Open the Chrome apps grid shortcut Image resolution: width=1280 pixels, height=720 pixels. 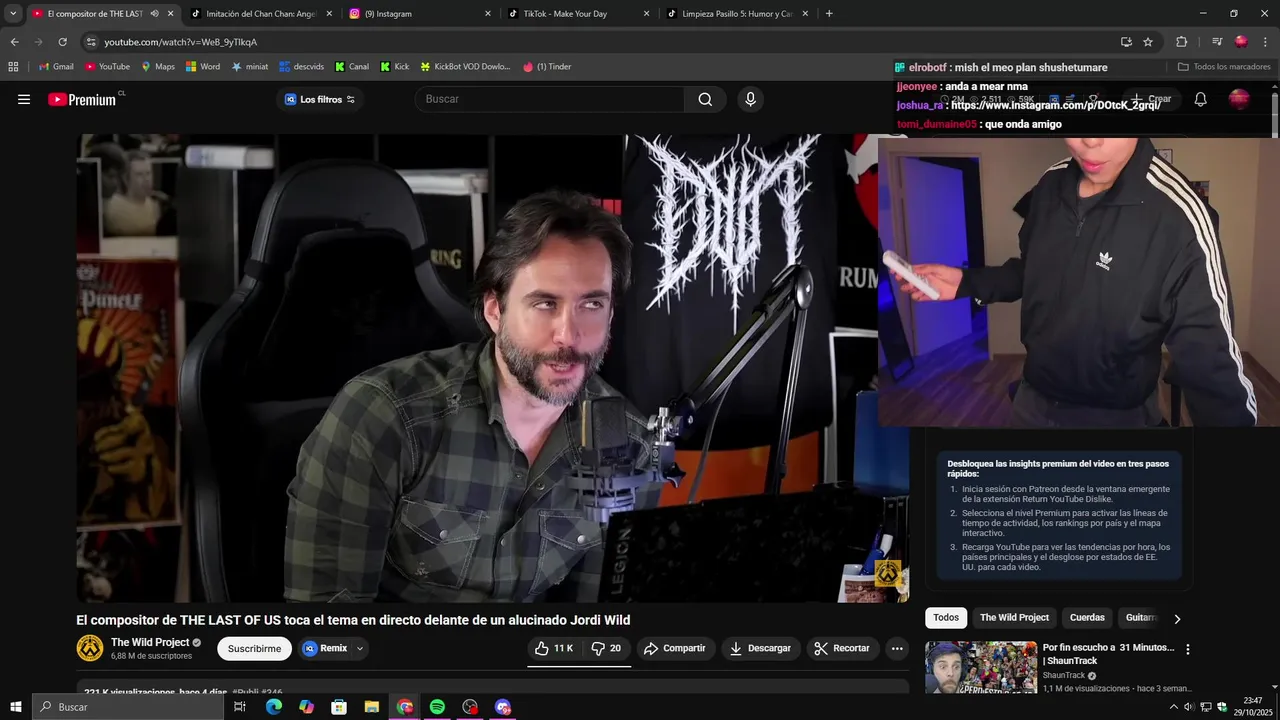click(13, 67)
